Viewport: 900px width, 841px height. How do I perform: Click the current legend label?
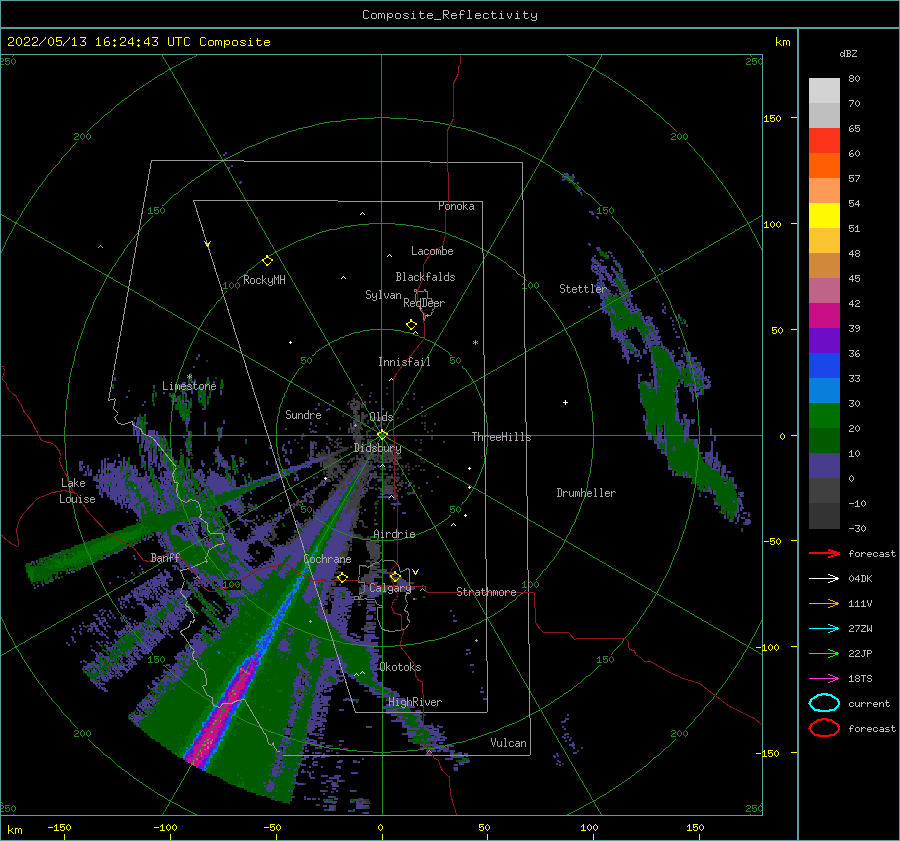(x=869, y=703)
